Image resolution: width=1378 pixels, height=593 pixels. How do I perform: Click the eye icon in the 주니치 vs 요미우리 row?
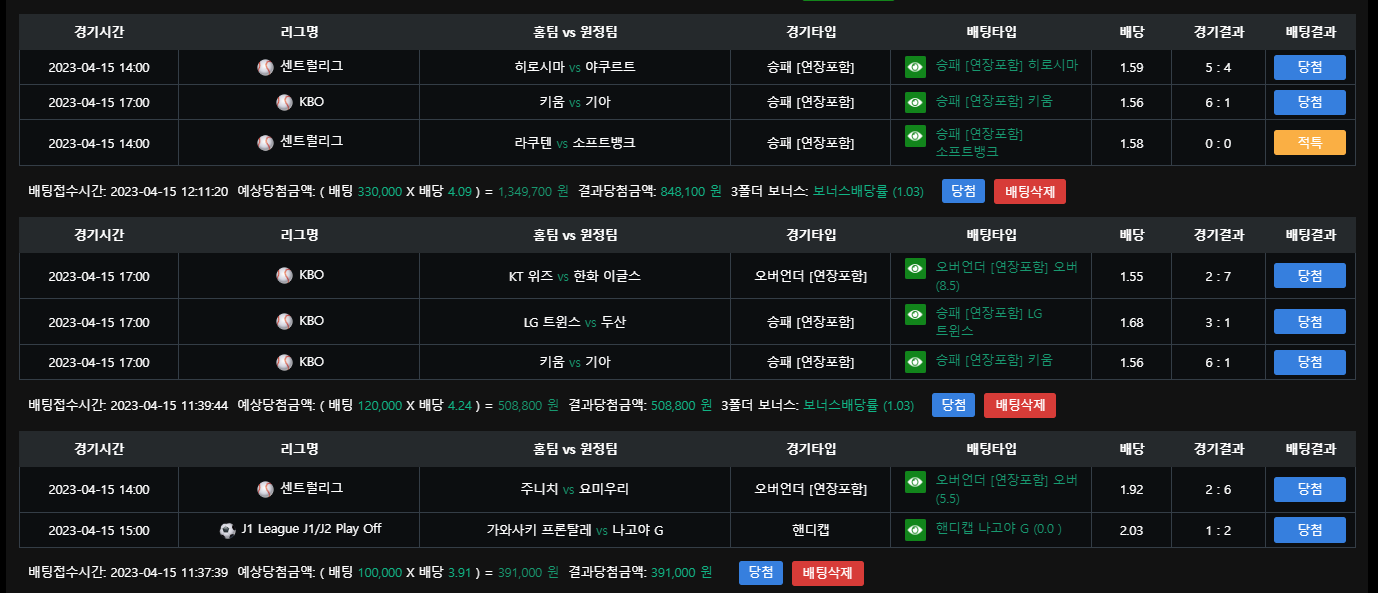click(915, 482)
